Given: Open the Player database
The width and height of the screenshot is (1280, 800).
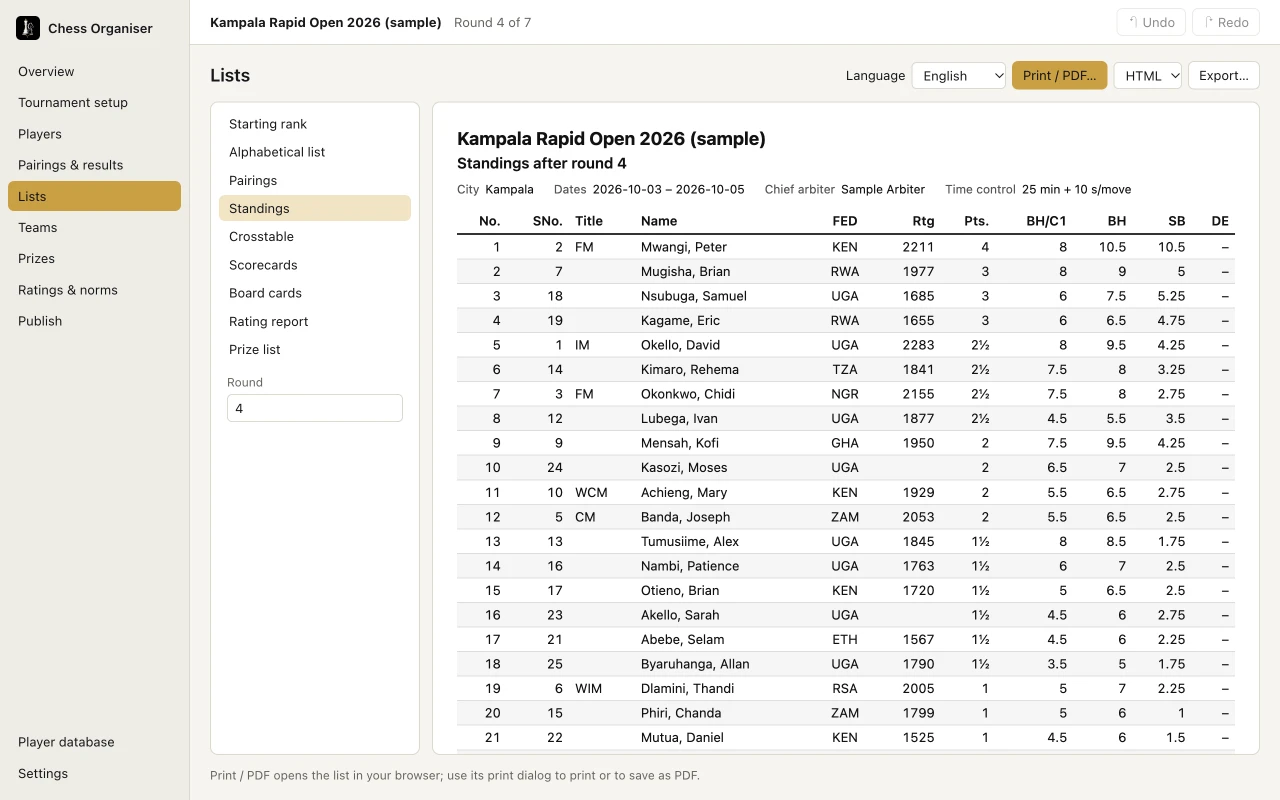Looking at the screenshot, I should point(94,742).
